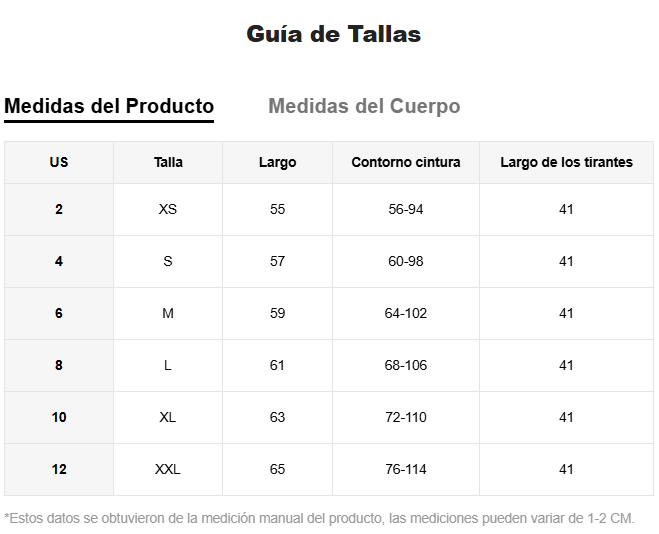Image resolution: width=659 pixels, height=534 pixels.
Task: Click waist value 56-94
Action: pos(406,209)
